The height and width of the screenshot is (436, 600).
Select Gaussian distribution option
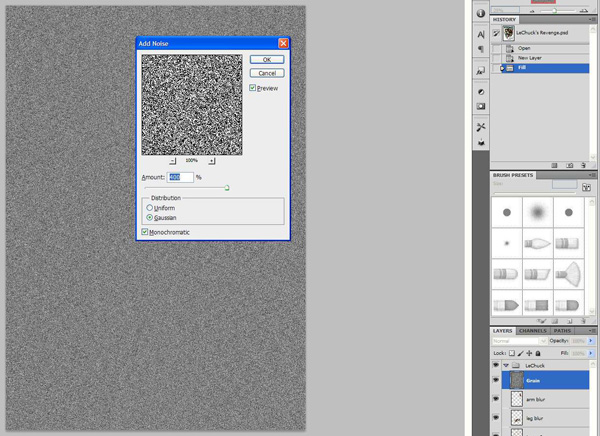(150, 217)
